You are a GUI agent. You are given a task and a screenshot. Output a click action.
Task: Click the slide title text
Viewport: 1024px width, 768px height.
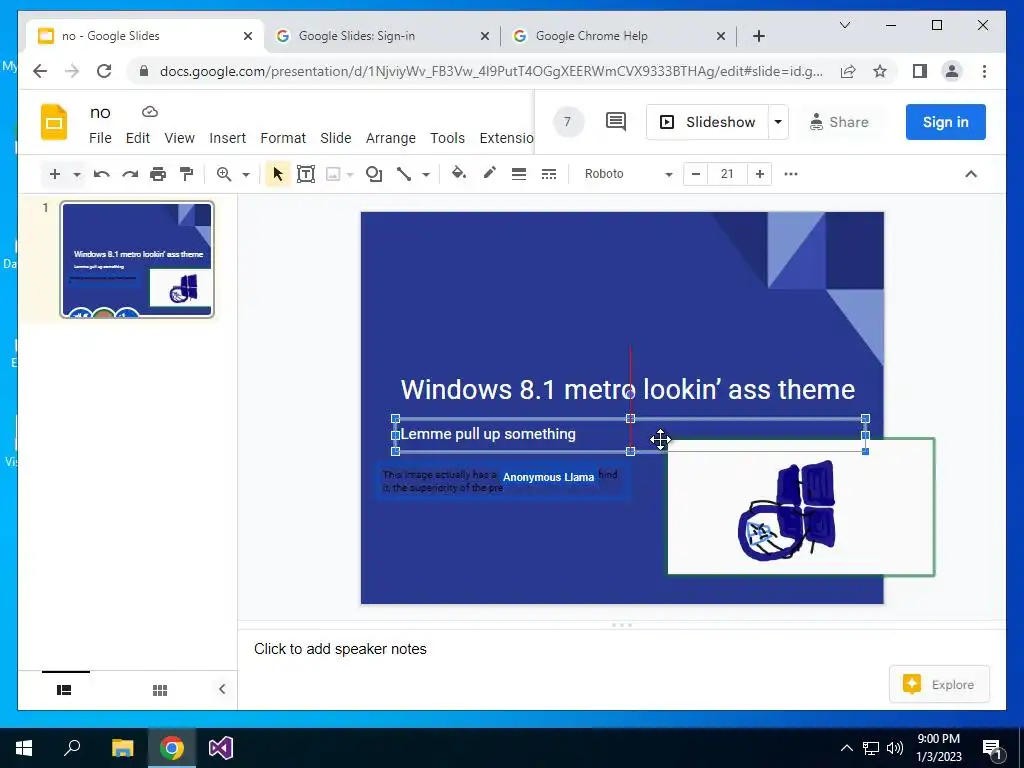pos(628,389)
